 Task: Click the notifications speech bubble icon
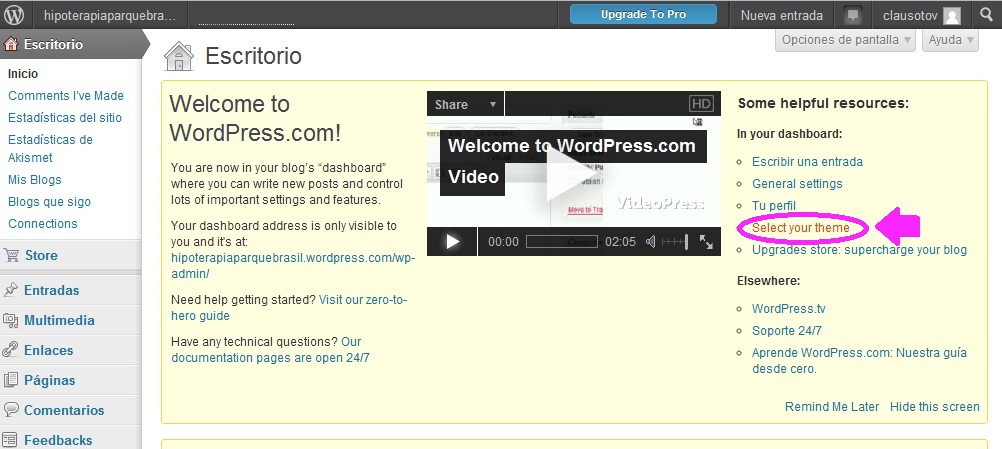[853, 15]
